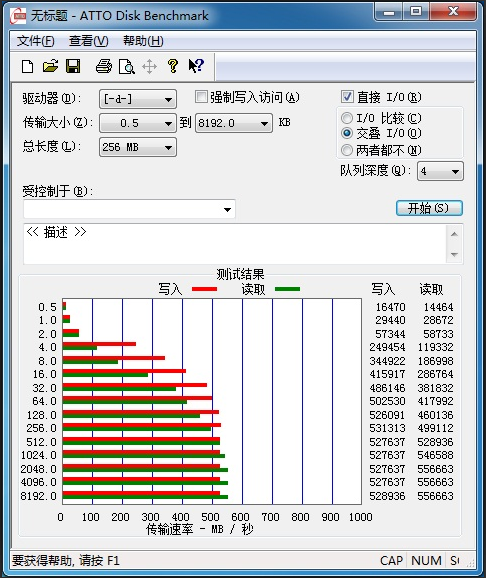This screenshot has height=578, width=486.
Task: Click the read value 546588
Action: pyautogui.click(x=435, y=455)
